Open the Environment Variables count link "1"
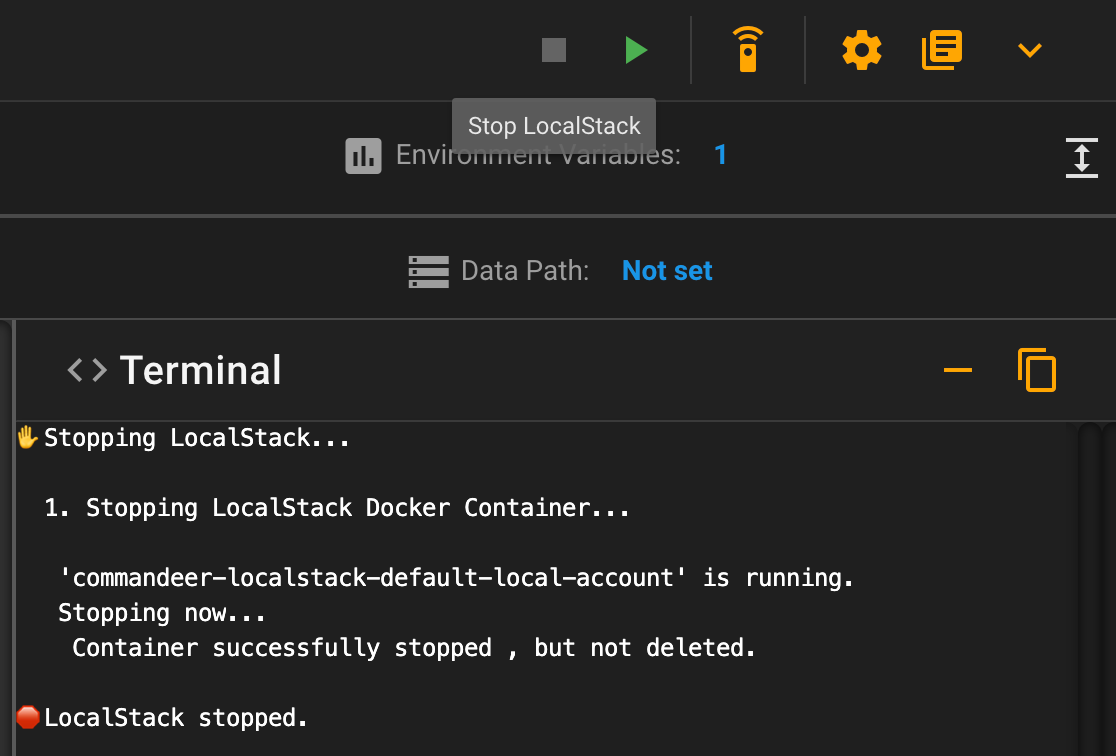Image resolution: width=1116 pixels, height=756 pixels. click(720, 154)
